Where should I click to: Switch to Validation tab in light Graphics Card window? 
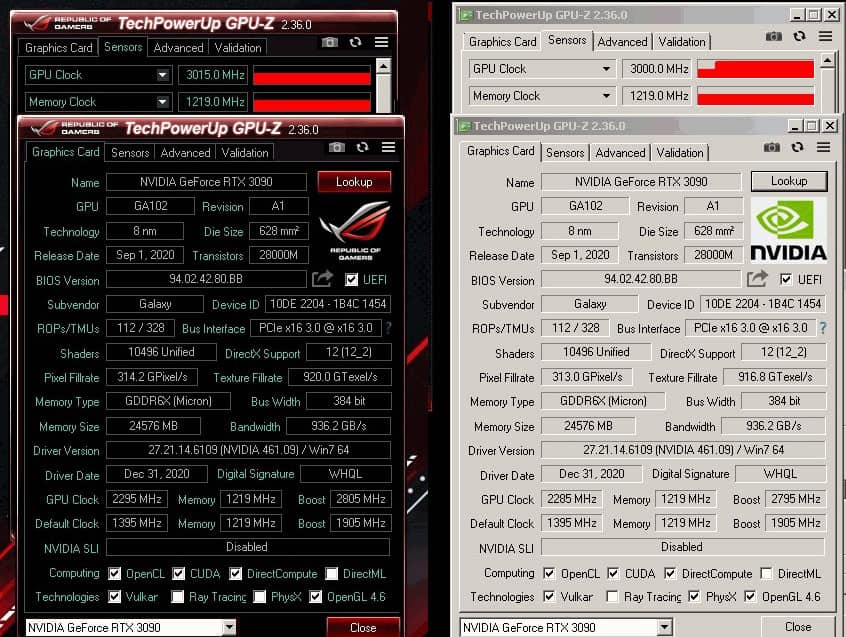[680, 153]
